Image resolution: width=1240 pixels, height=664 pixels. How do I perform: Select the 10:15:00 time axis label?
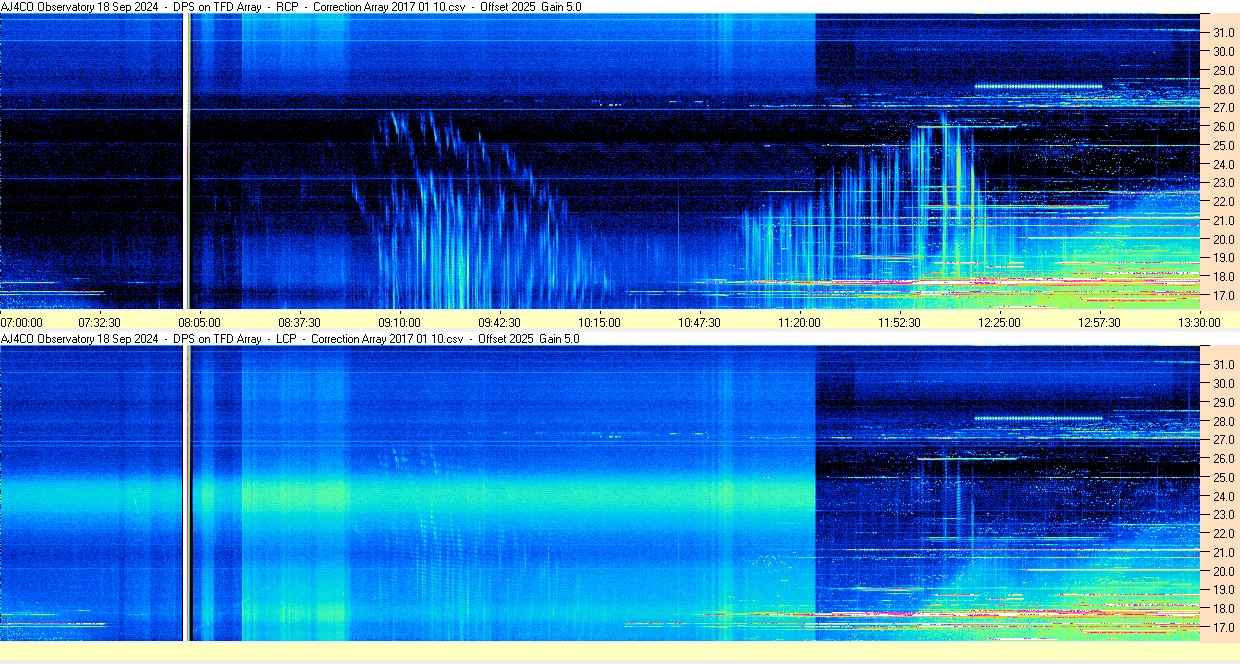tap(599, 322)
